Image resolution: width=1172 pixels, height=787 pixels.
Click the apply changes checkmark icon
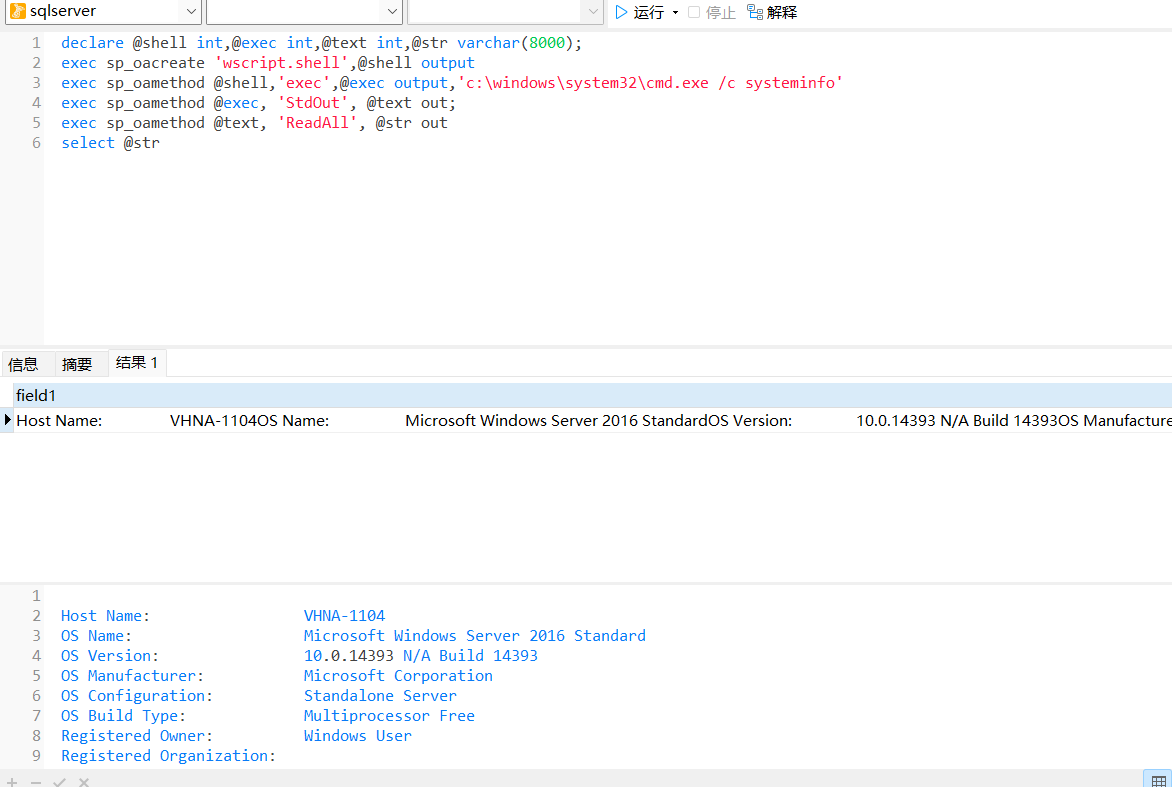(x=60, y=782)
